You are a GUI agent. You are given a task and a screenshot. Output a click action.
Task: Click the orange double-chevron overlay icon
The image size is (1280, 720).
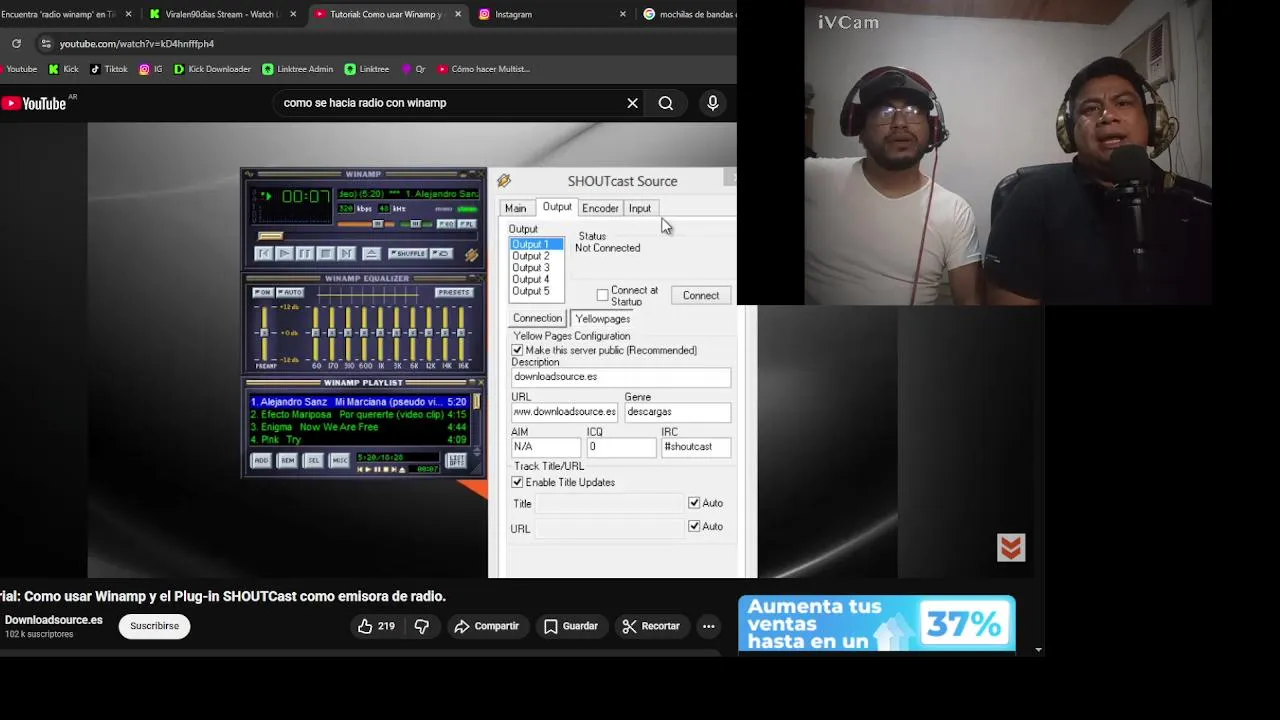click(1011, 548)
